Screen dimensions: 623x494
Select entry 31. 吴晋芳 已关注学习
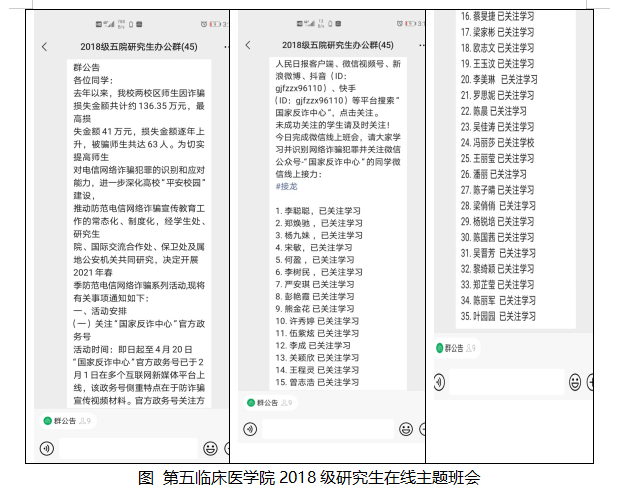click(498, 253)
